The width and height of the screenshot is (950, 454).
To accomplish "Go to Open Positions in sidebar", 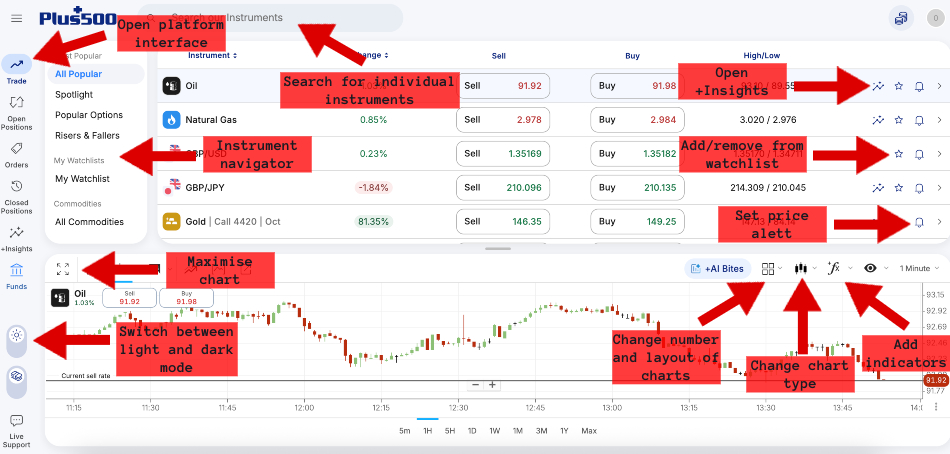I will click(17, 113).
